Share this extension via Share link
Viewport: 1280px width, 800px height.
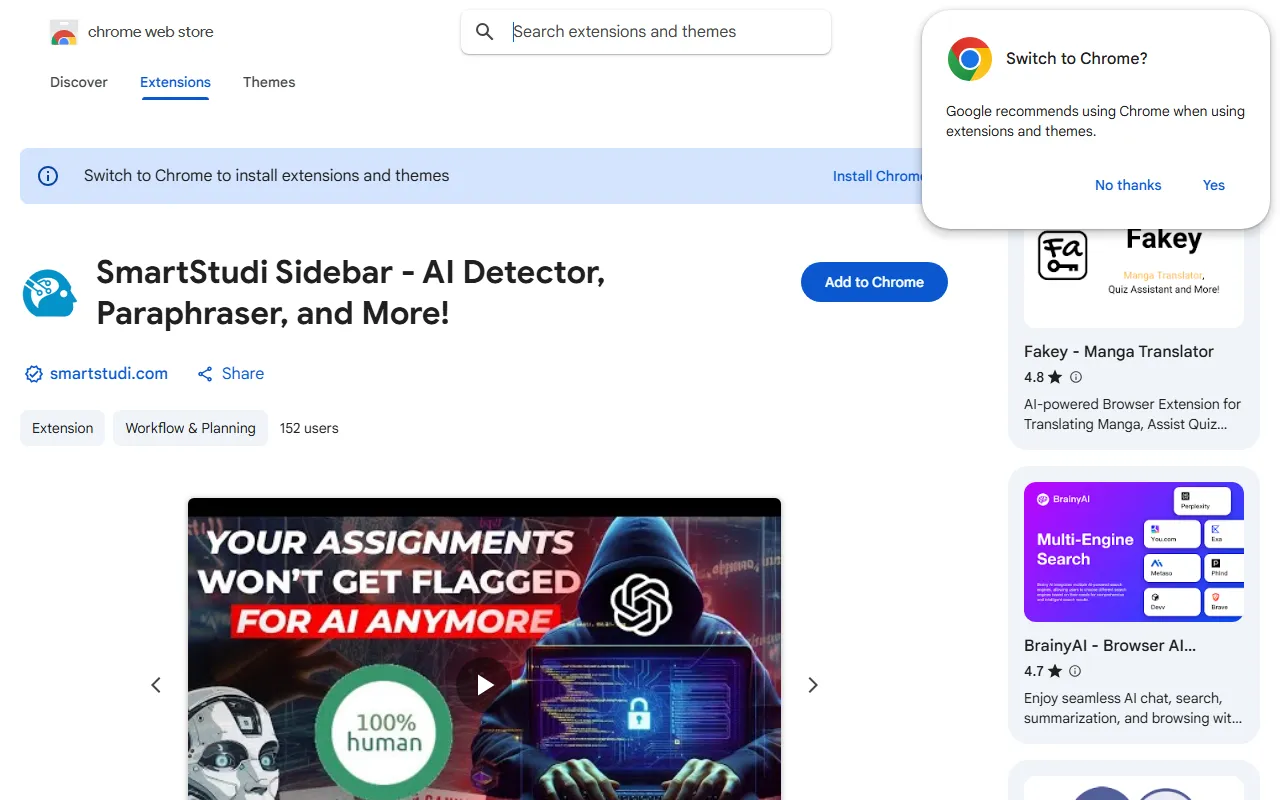point(231,373)
